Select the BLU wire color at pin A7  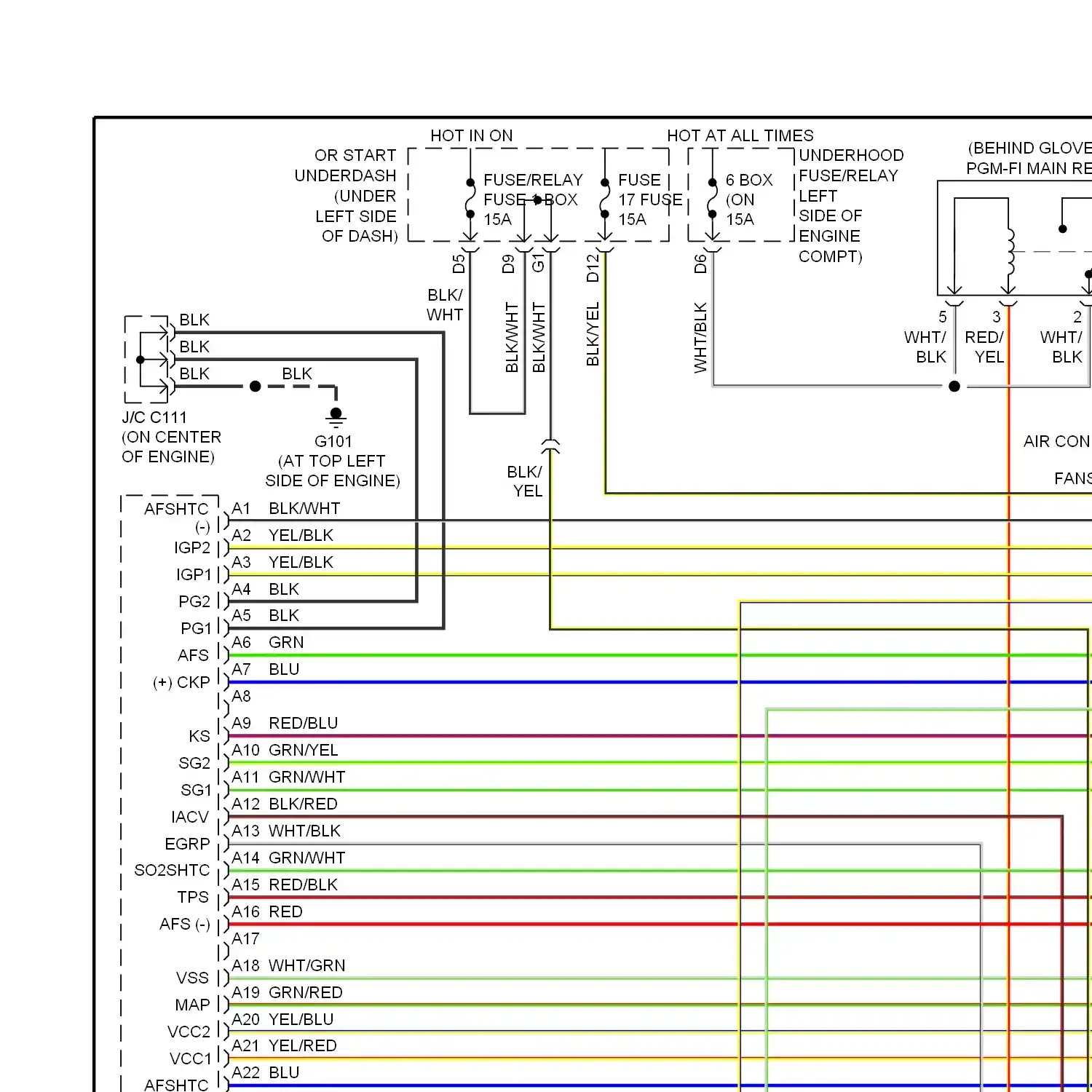pos(284,669)
